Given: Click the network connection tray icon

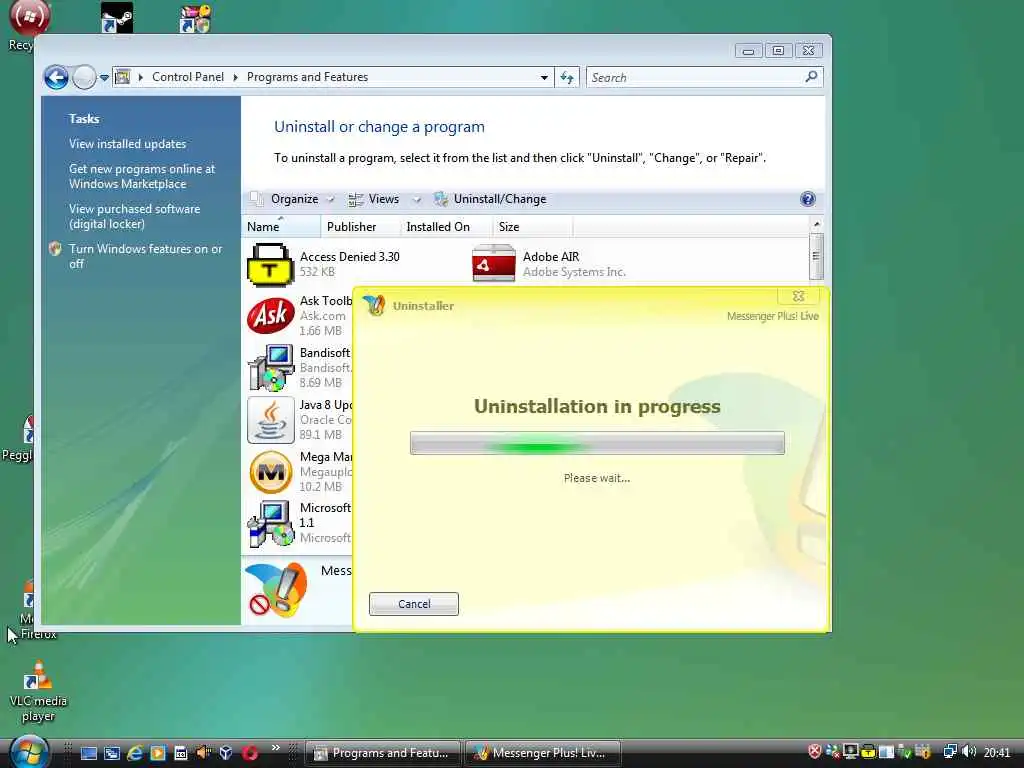Looking at the screenshot, I should click(x=950, y=752).
